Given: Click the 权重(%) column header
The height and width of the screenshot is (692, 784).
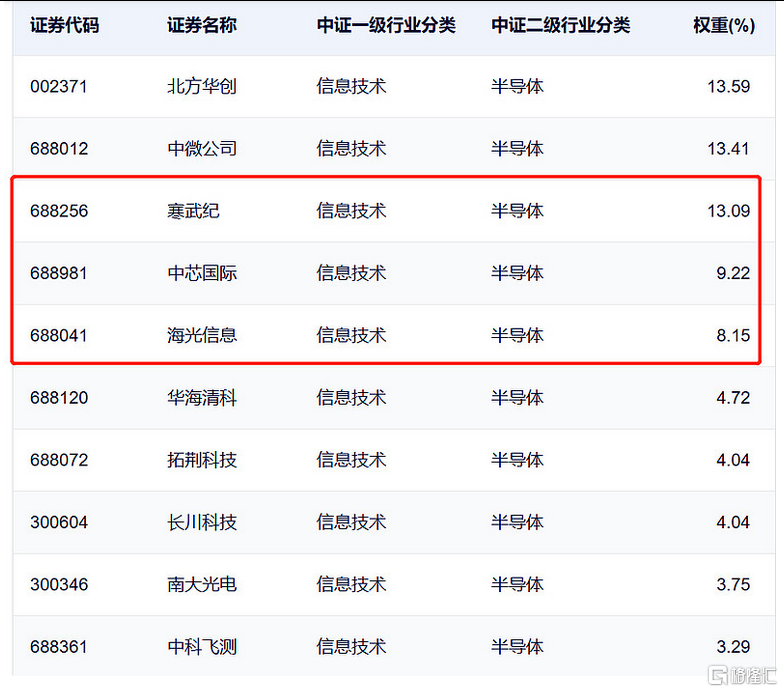Looking at the screenshot, I should (724, 25).
